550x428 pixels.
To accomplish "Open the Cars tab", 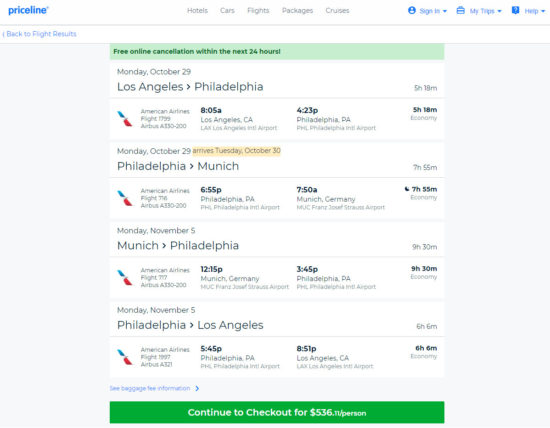I will point(227,11).
